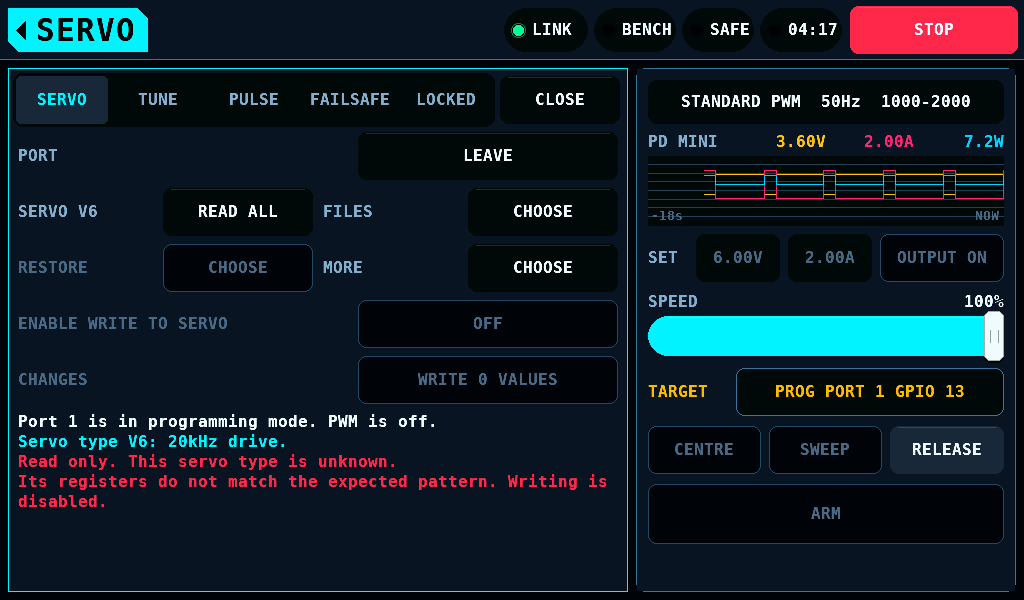Screen dimensions: 1024x600
Task: Click the 2.00A current reading
Action: click(x=888, y=142)
